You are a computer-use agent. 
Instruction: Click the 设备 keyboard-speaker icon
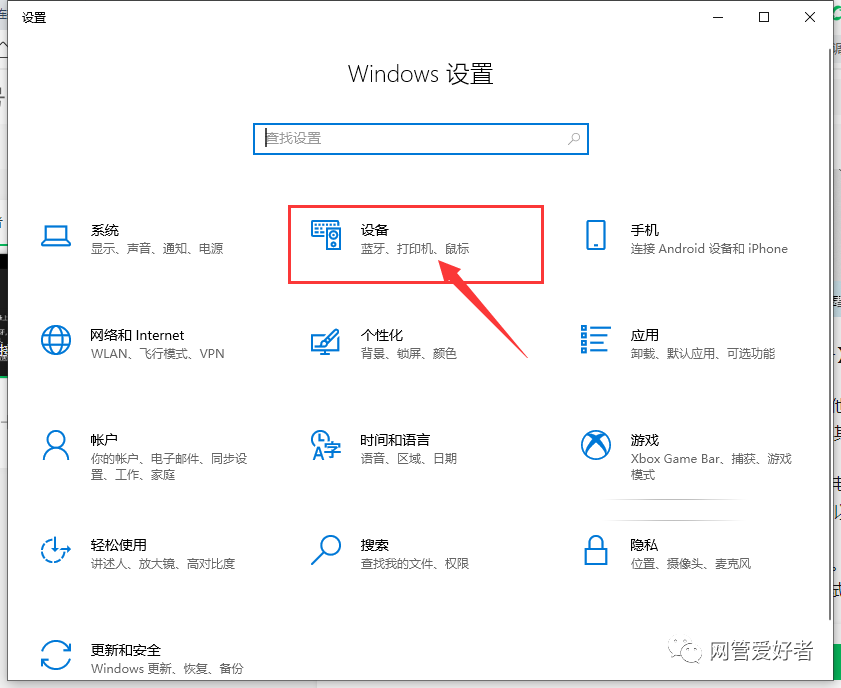coord(326,235)
